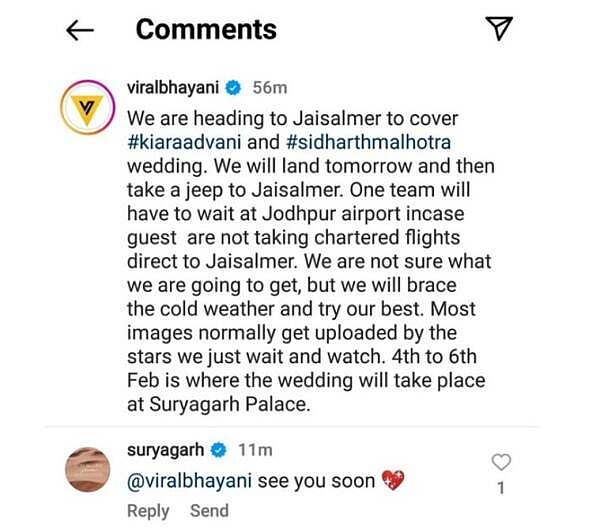
Task: Open the viralbhayani username link
Action: pos(173,88)
